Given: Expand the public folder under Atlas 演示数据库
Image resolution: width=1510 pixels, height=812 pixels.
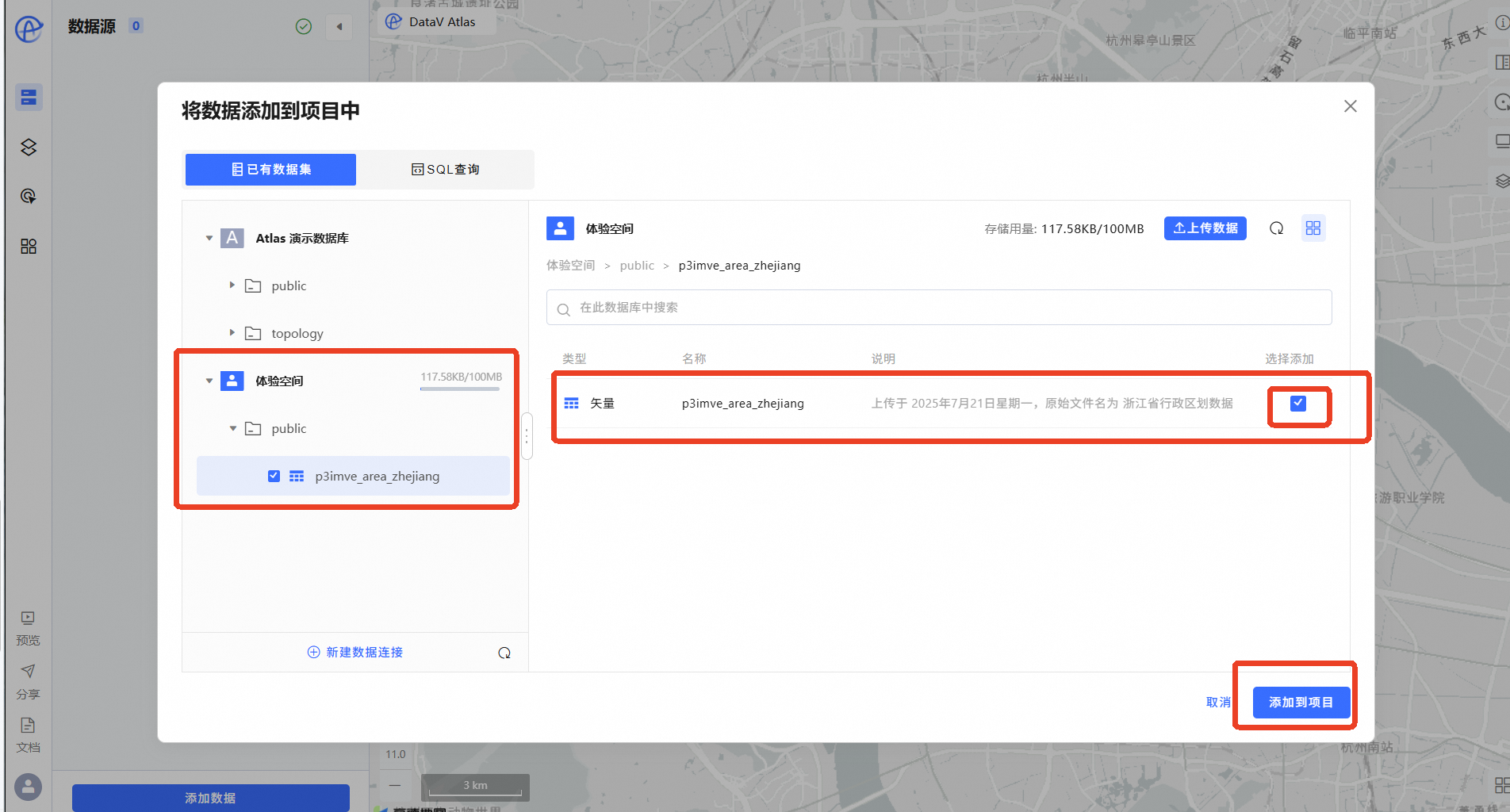Looking at the screenshot, I should point(232,285).
